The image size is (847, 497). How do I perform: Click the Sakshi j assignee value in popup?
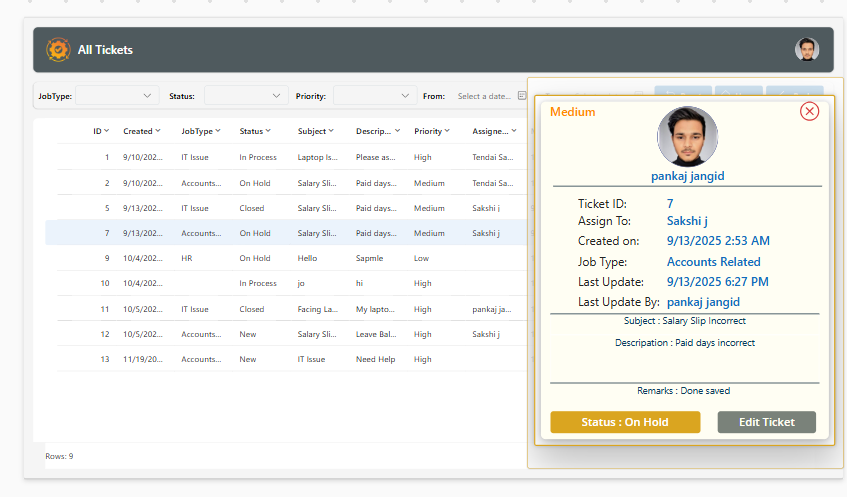(x=687, y=221)
